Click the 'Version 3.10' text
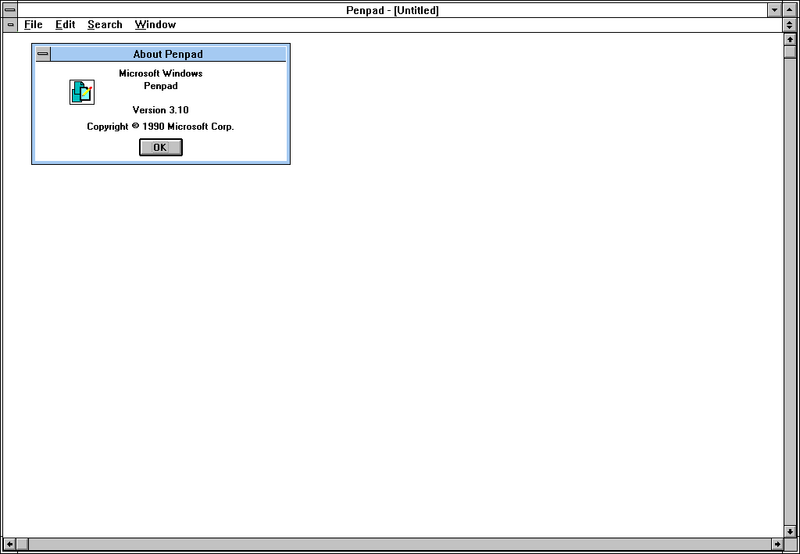The image size is (800, 554). pos(161,110)
